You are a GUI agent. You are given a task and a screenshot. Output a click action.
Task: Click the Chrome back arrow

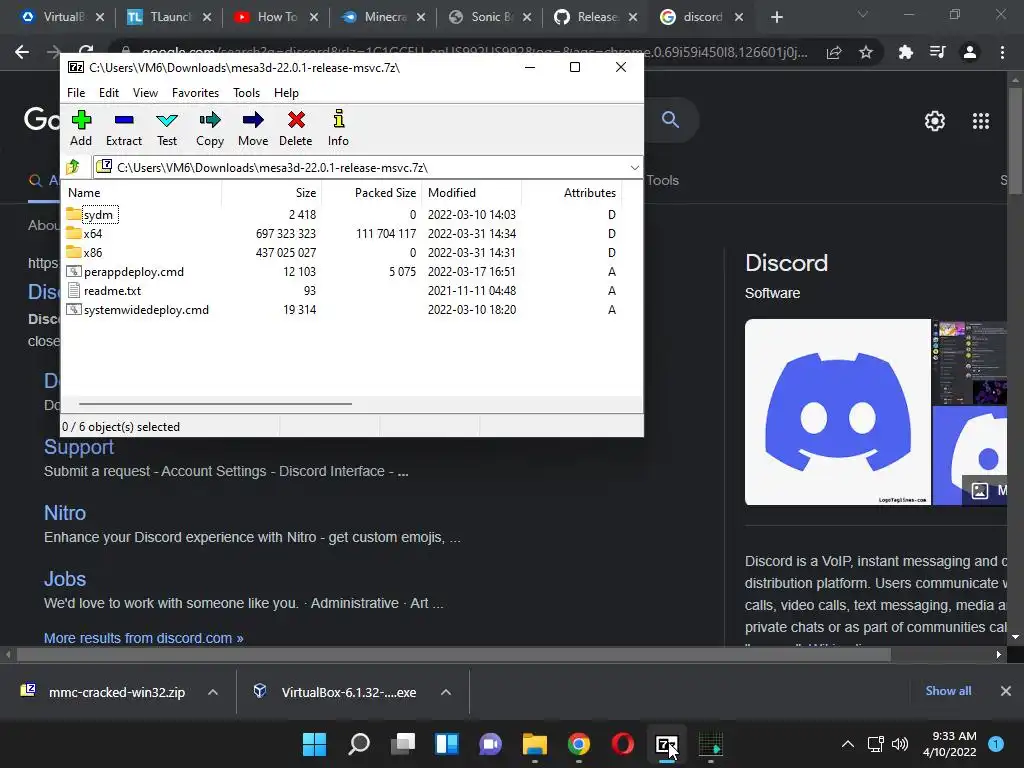click(22, 52)
